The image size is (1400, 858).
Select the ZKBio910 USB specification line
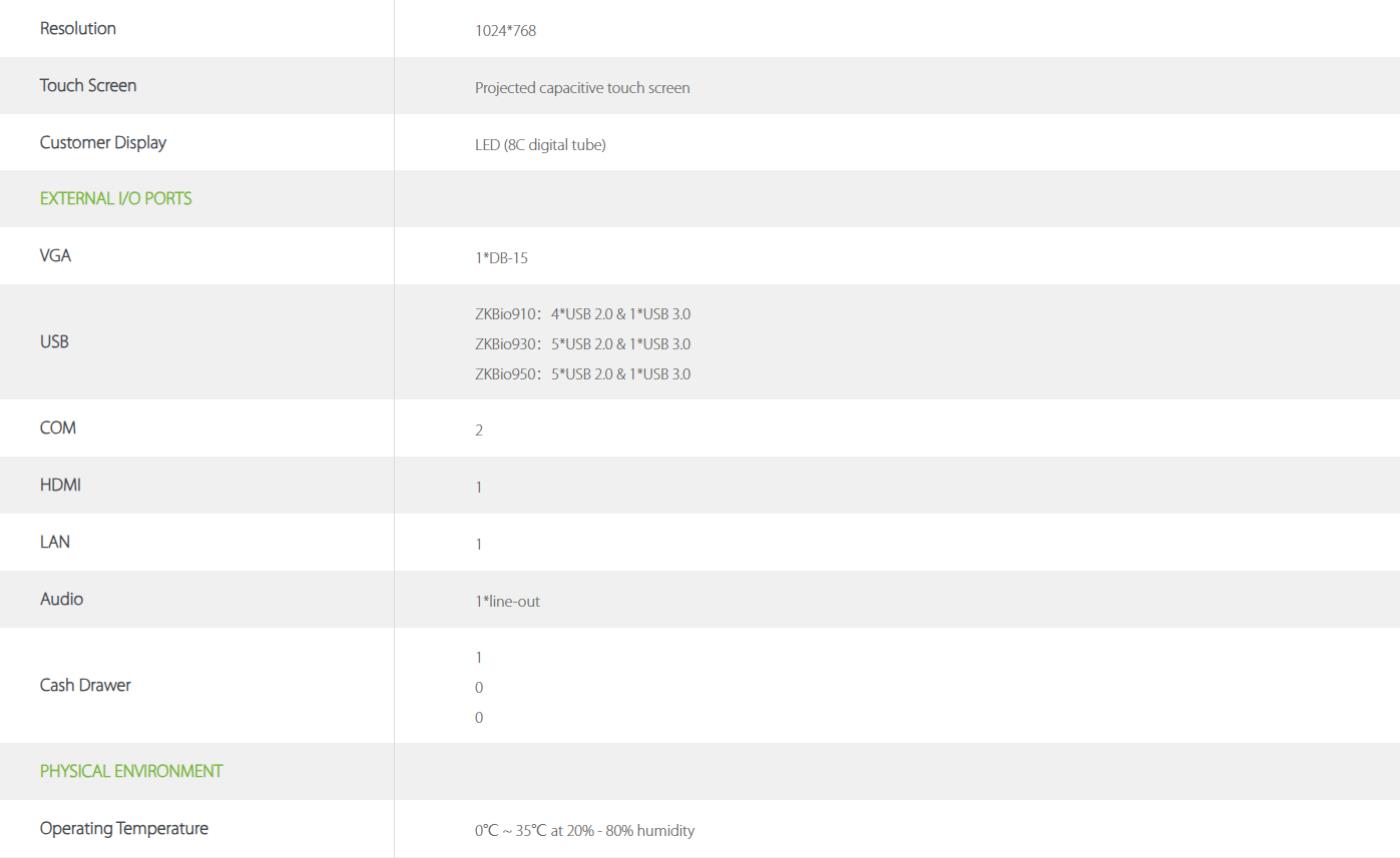click(x=582, y=314)
